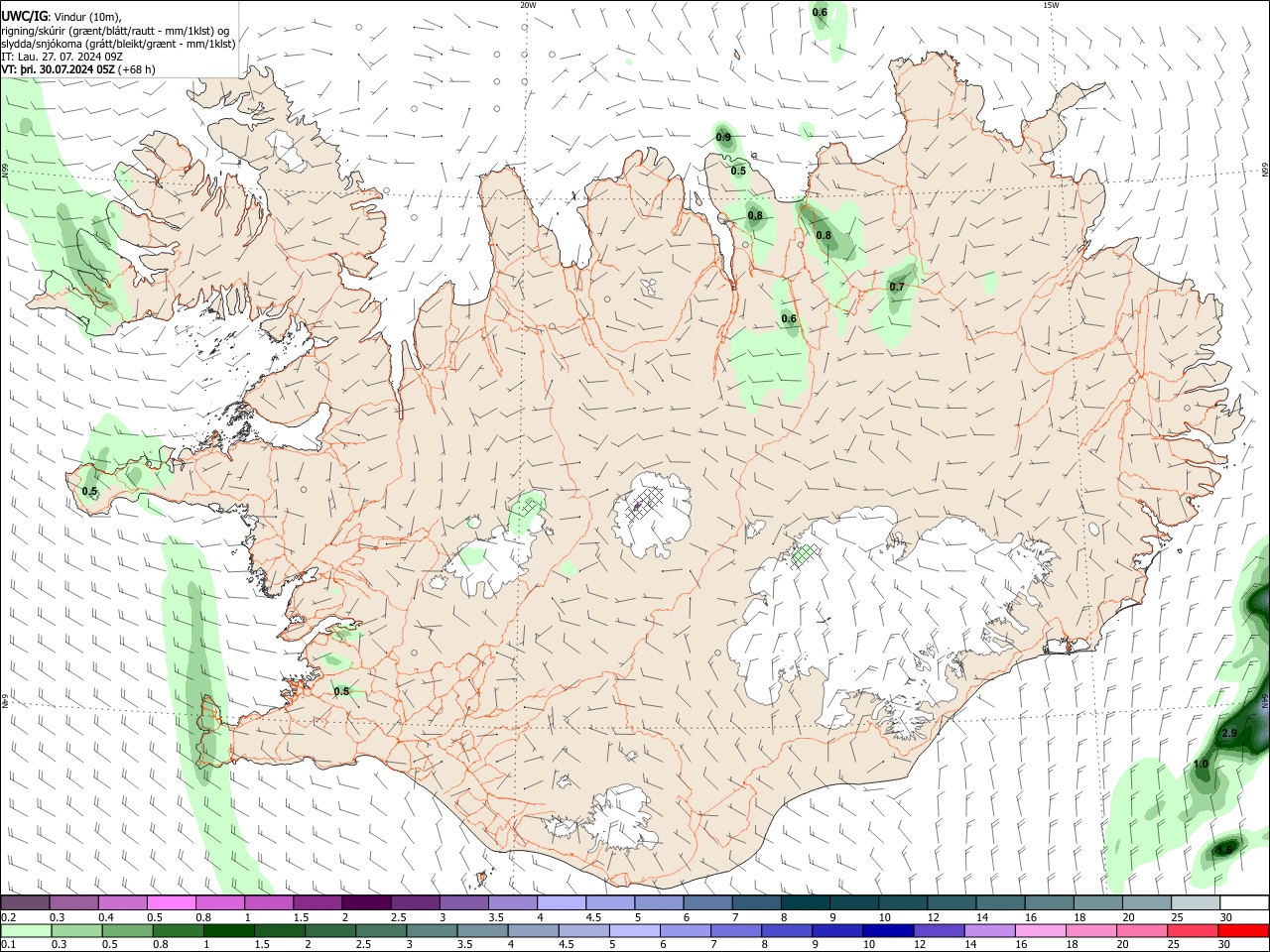Select the '0.5' value on Snæfellsnes peninsula

tap(89, 491)
